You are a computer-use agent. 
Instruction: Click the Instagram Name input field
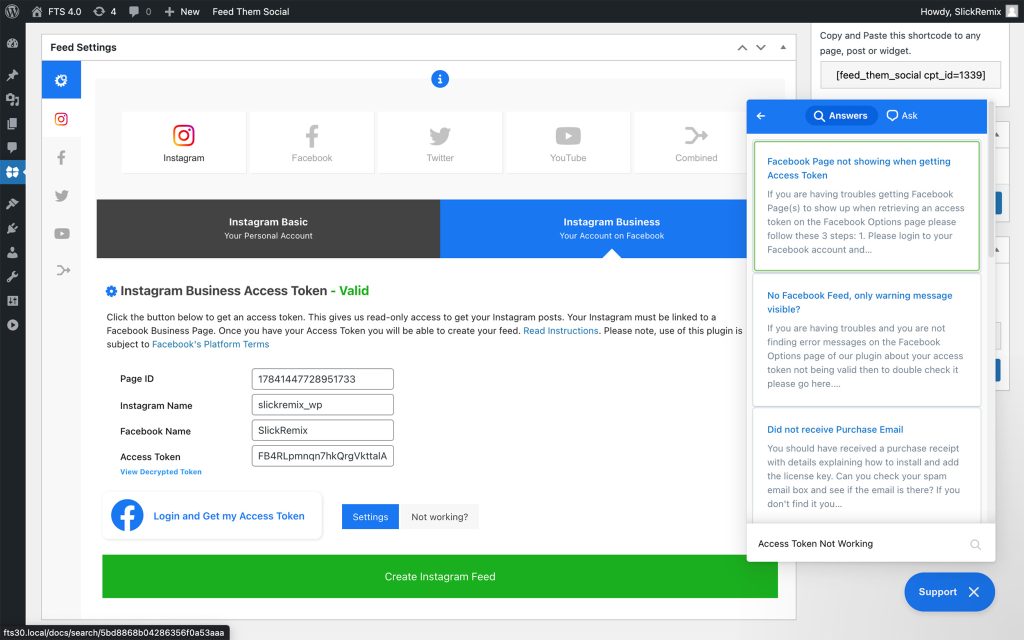[323, 405]
